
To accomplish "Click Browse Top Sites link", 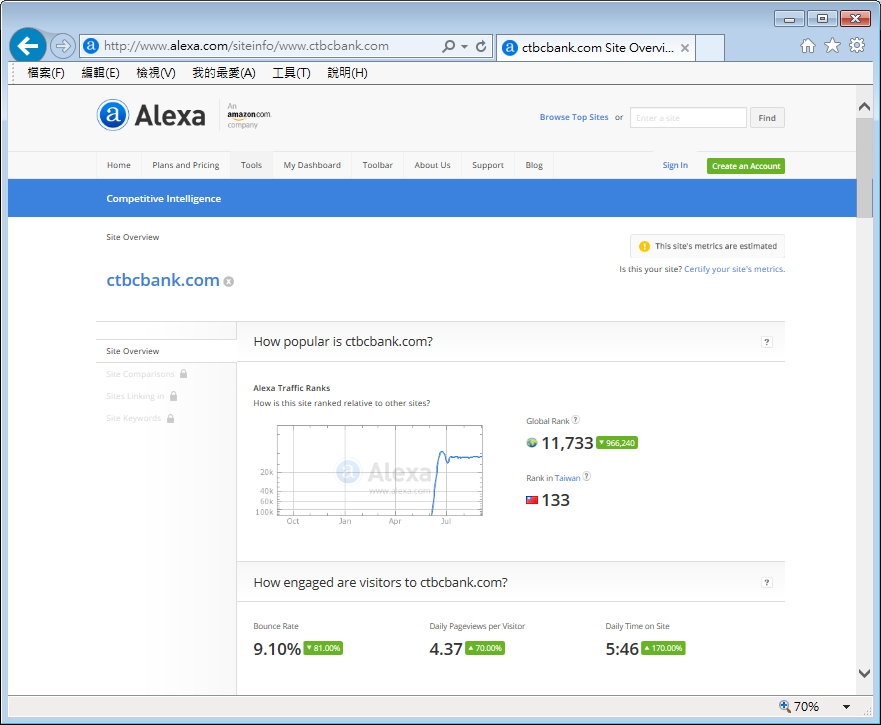I will coord(574,117).
